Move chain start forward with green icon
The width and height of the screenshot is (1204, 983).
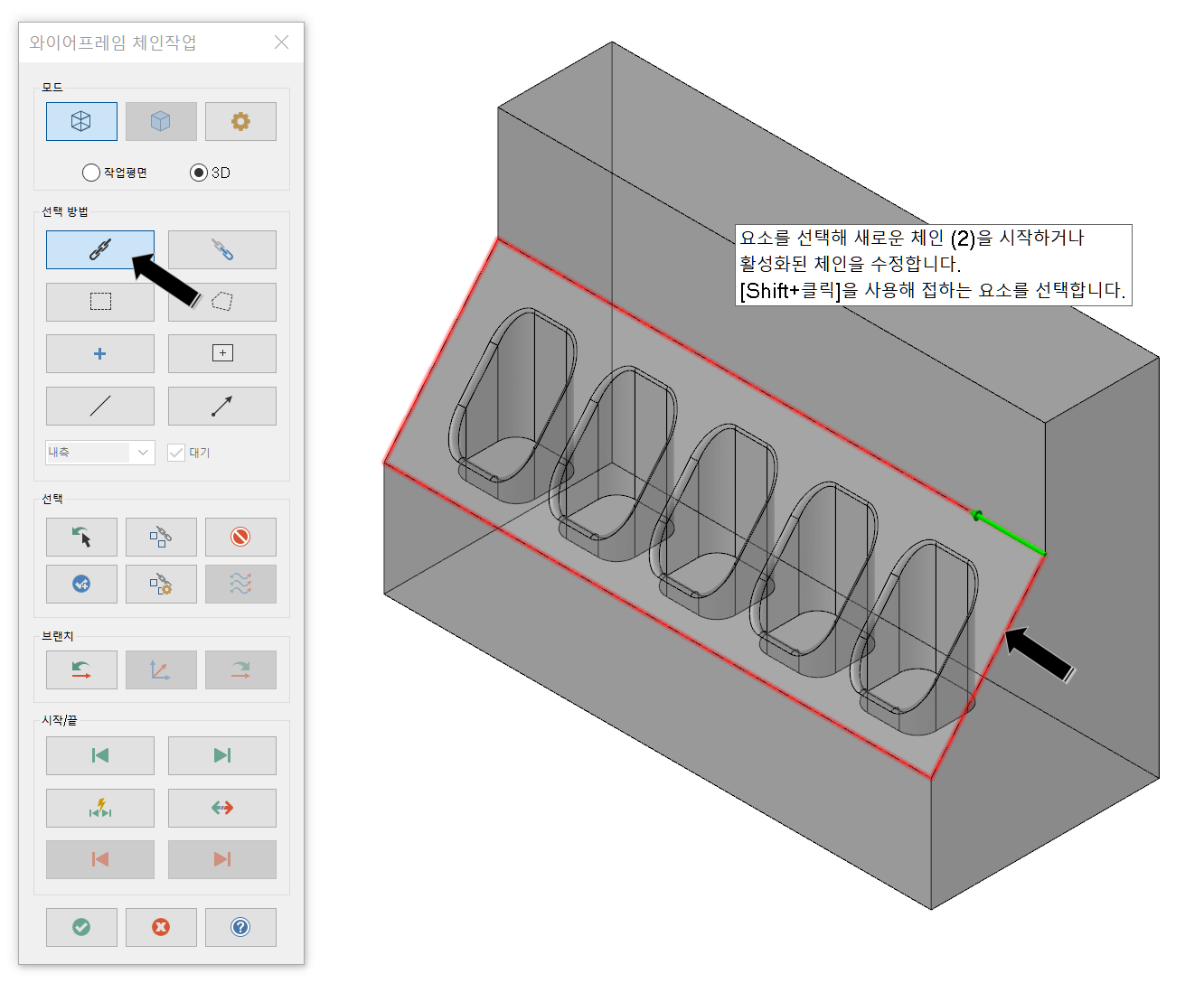(x=222, y=755)
